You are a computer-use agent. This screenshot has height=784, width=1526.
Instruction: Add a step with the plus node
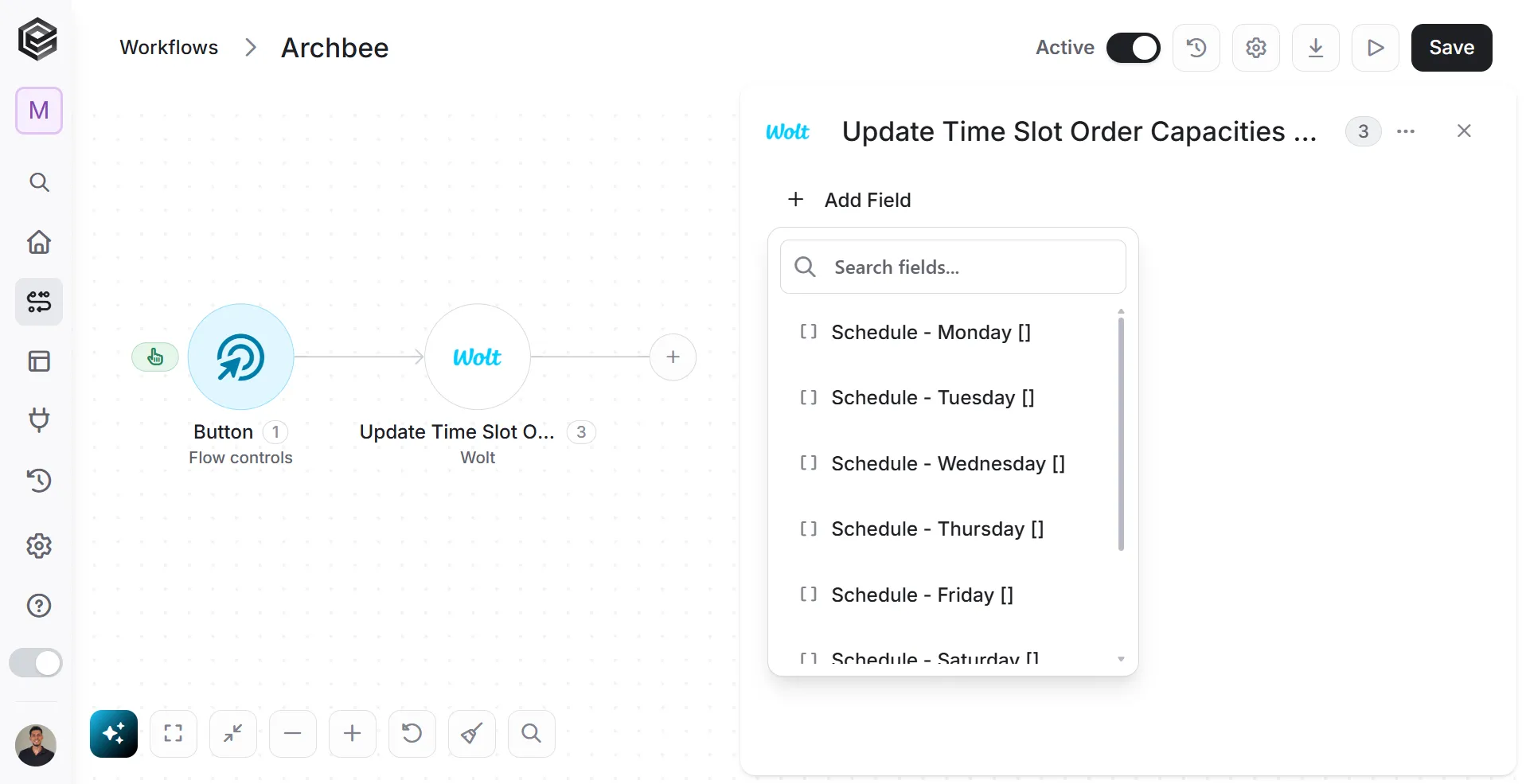673,357
